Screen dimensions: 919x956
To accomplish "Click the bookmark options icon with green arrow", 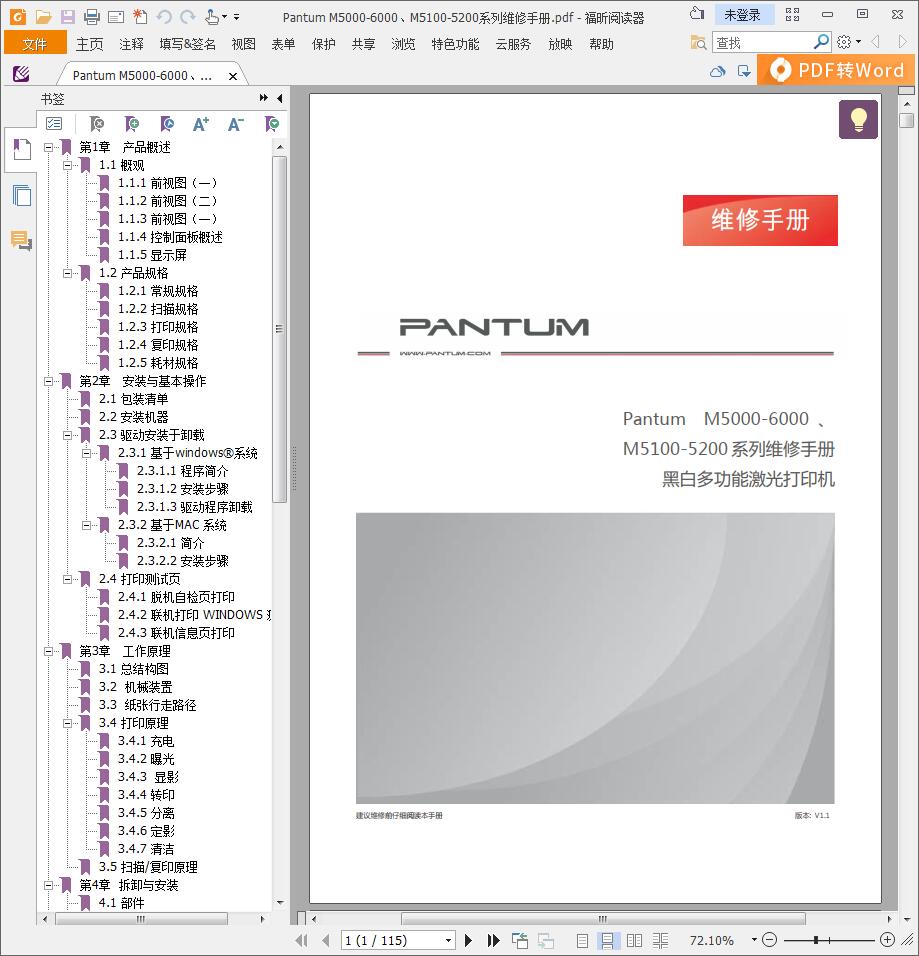I will (272, 124).
